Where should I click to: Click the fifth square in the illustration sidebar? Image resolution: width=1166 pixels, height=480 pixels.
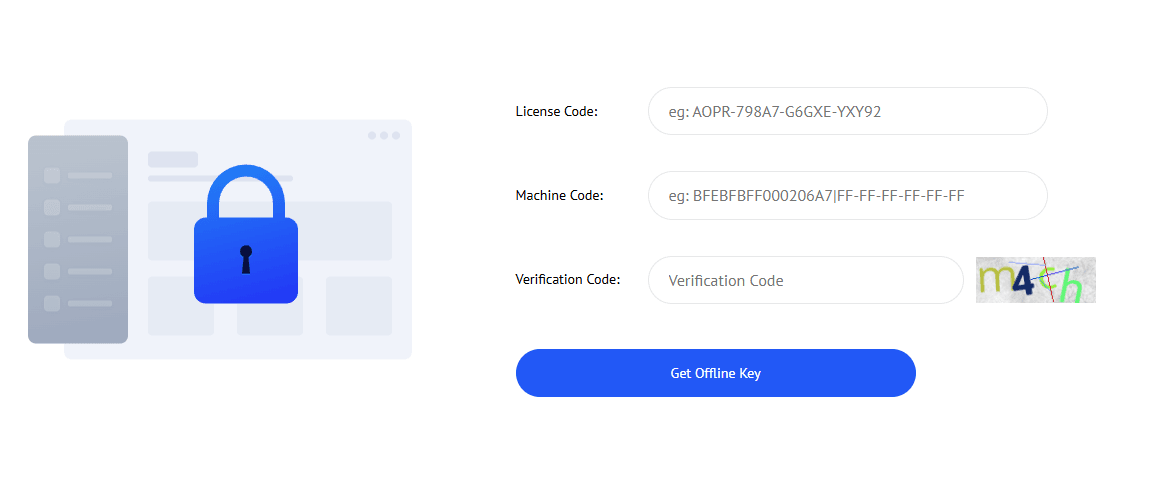point(52,303)
